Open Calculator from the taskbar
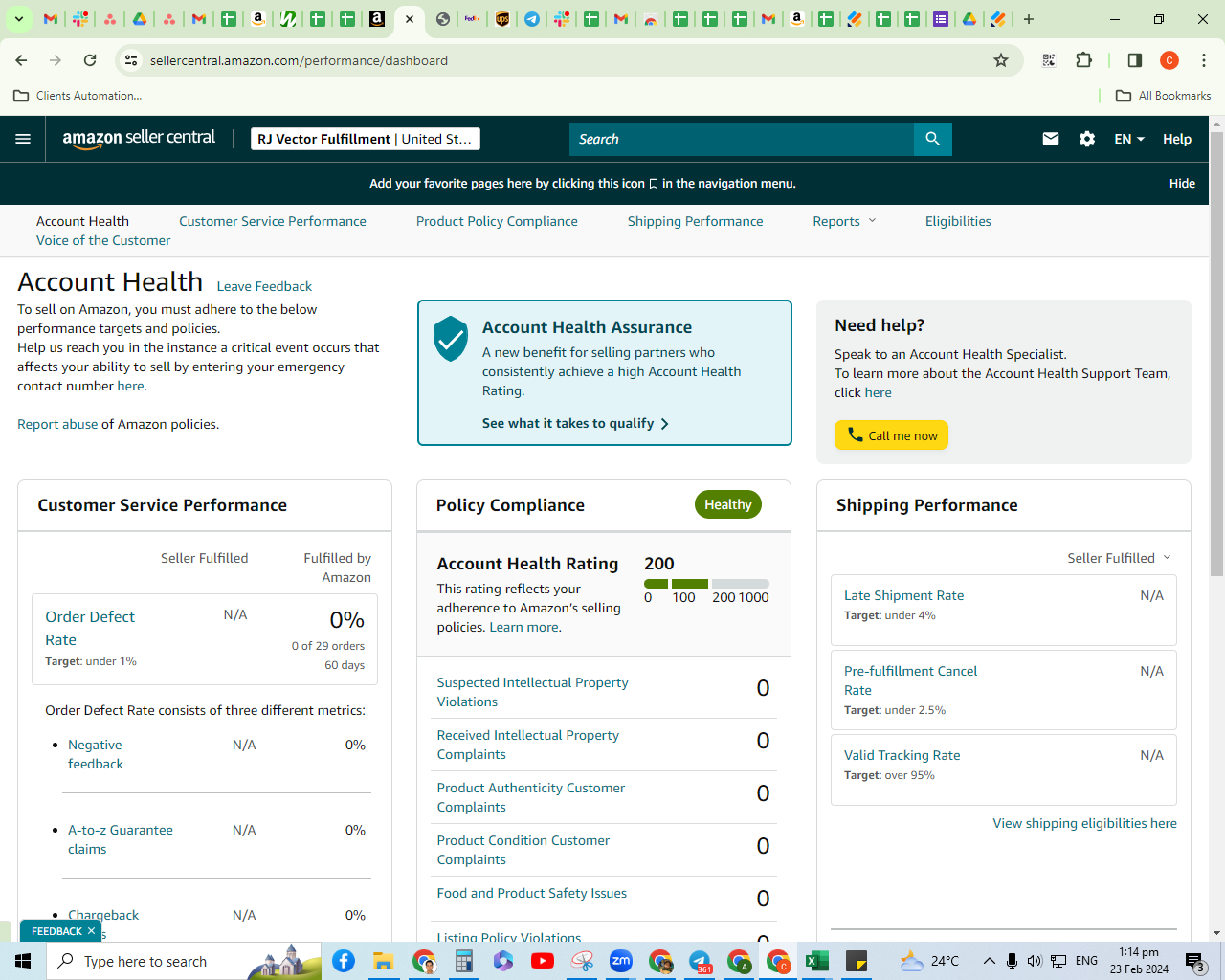1225x980 pixels. (464, 961)
